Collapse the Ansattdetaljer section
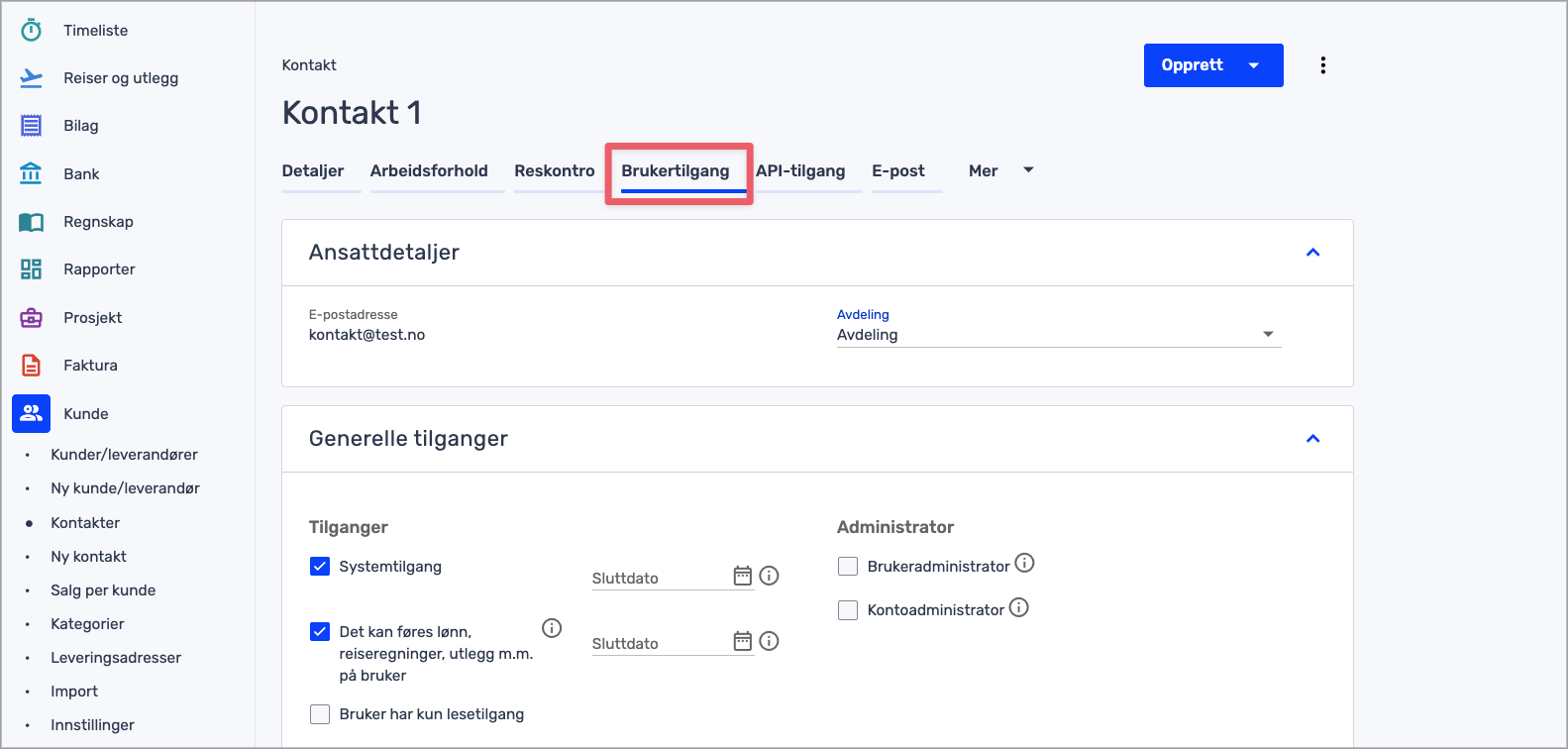Image resolution: width=1568 pixels, height=749 pixels. [1312, 253]
